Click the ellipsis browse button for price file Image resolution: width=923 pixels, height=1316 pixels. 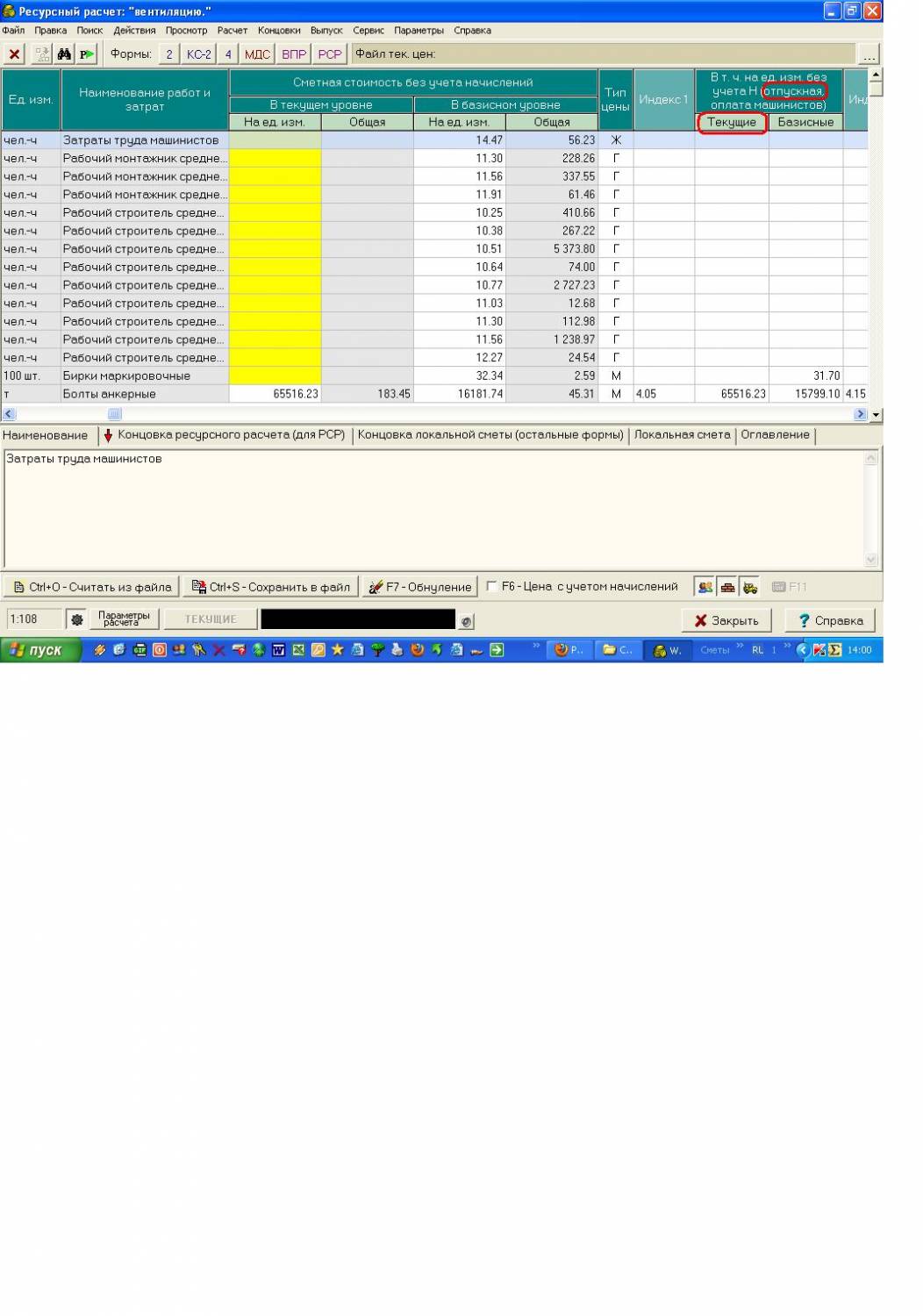tap(869, 54)
